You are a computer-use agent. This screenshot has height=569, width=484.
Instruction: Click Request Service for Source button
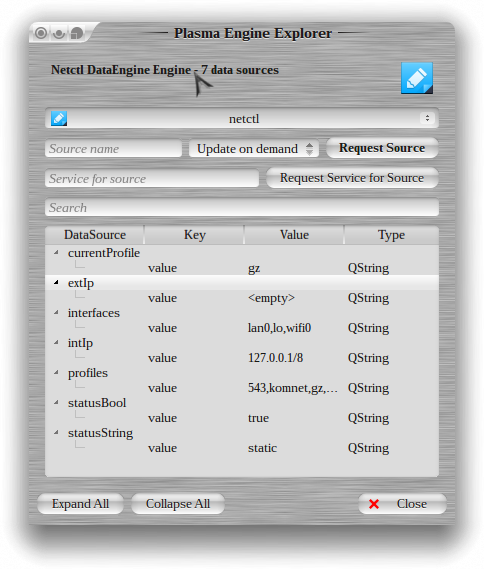tap(352, 178)
